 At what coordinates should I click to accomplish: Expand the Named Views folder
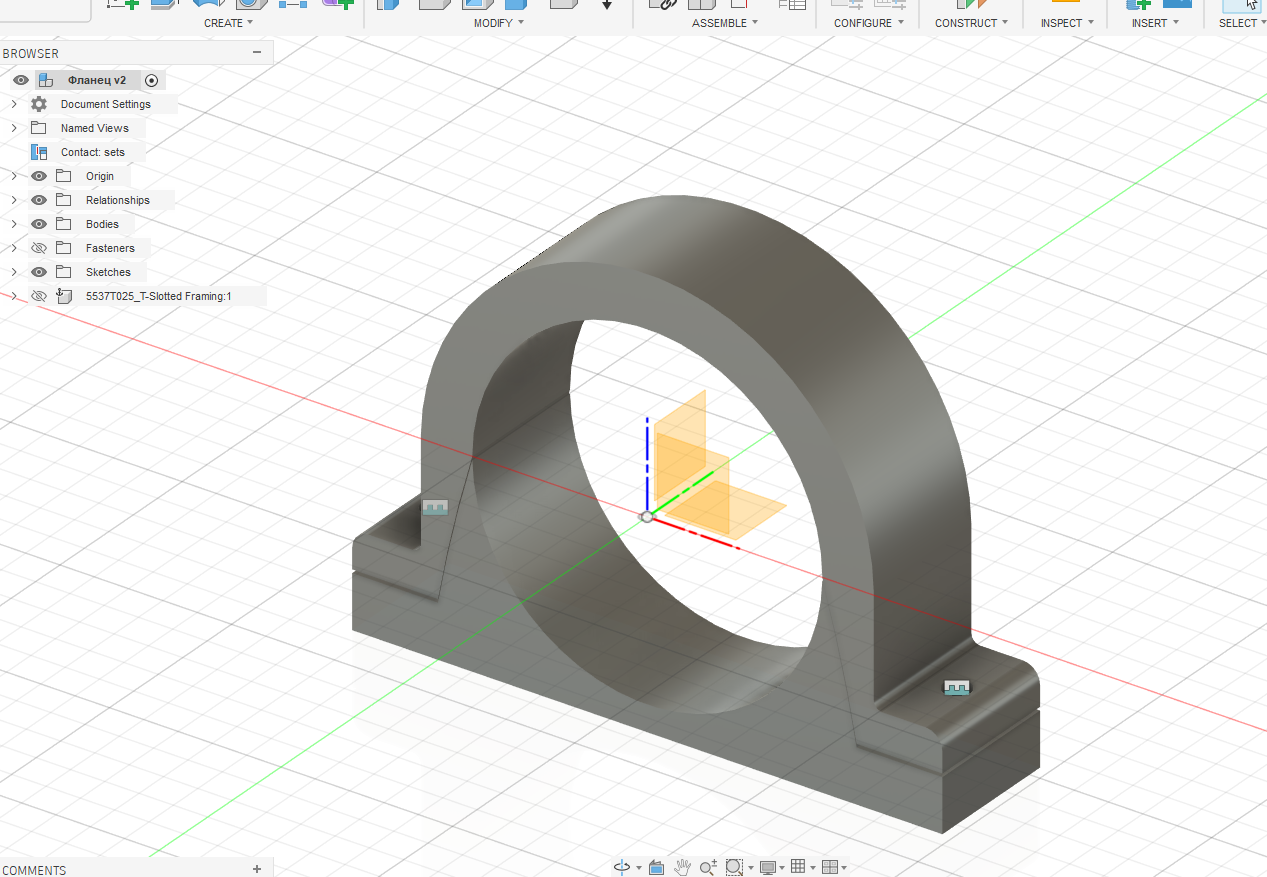pos(14,128)
